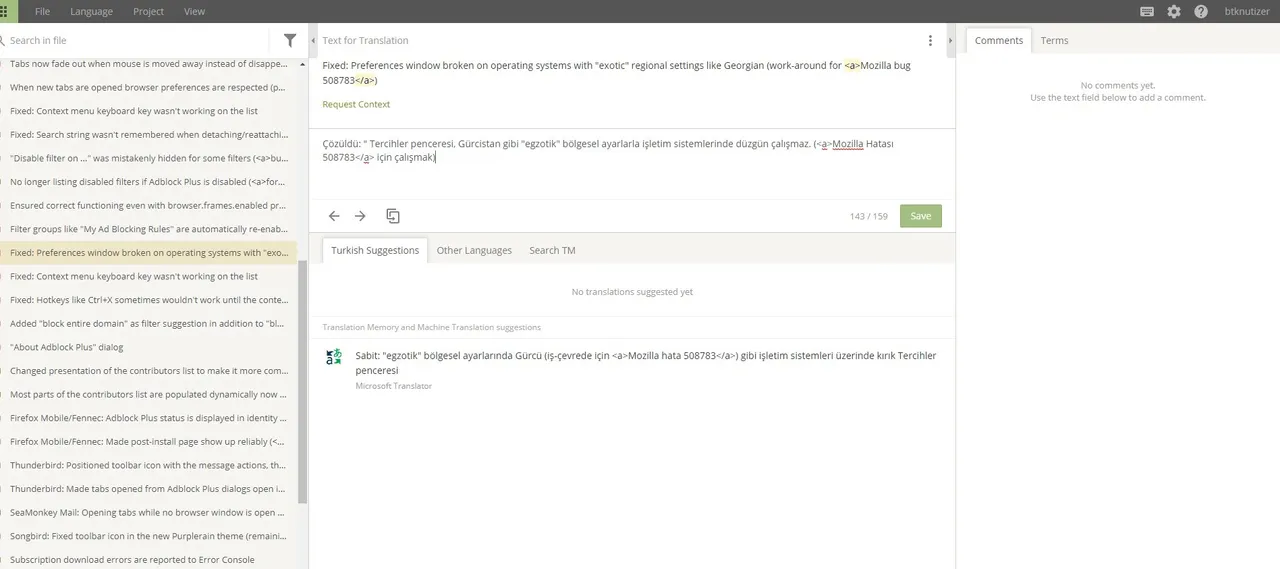Go to previous string arrow

tap(334, 216)
